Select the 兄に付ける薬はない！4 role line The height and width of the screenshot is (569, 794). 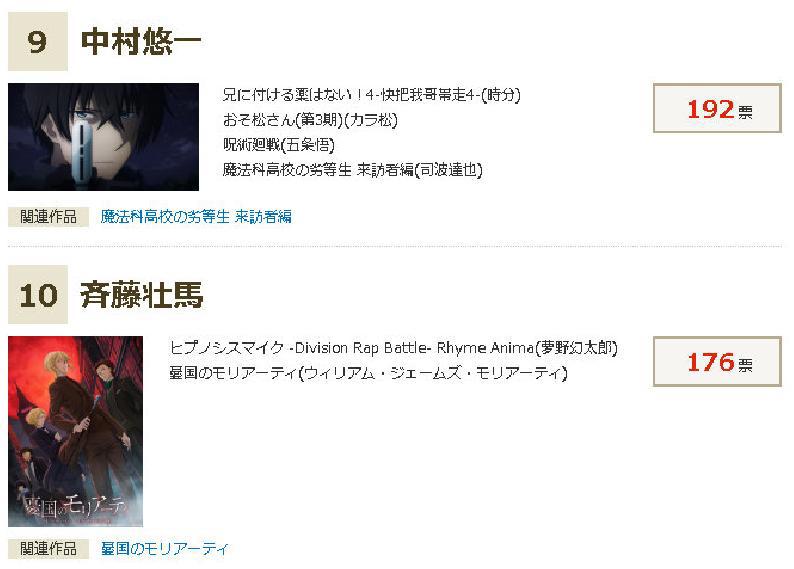point(372,95)
